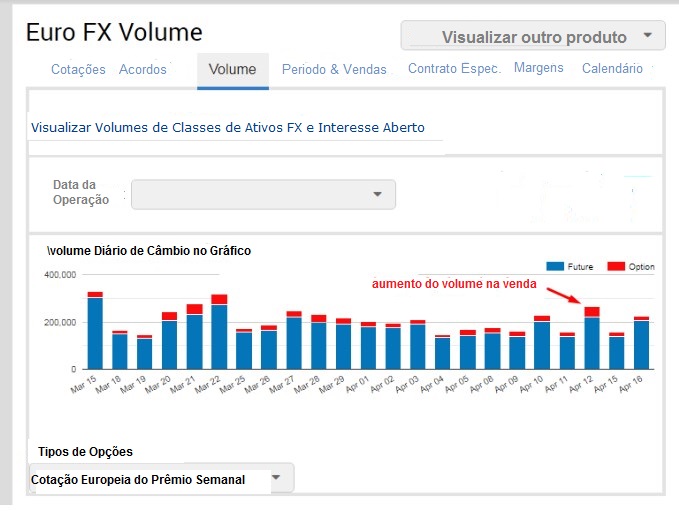Open the Visualizar outro produto dropdown
This screenshot has width=679, height=511.
(533, 37)
